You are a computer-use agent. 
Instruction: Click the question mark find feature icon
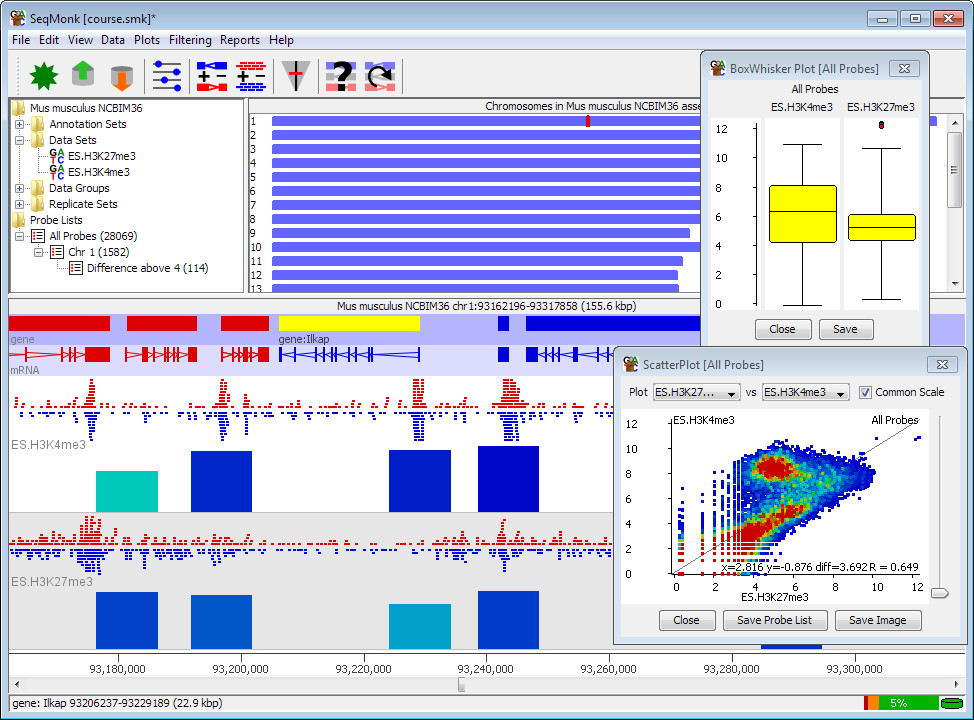point(341,76)
